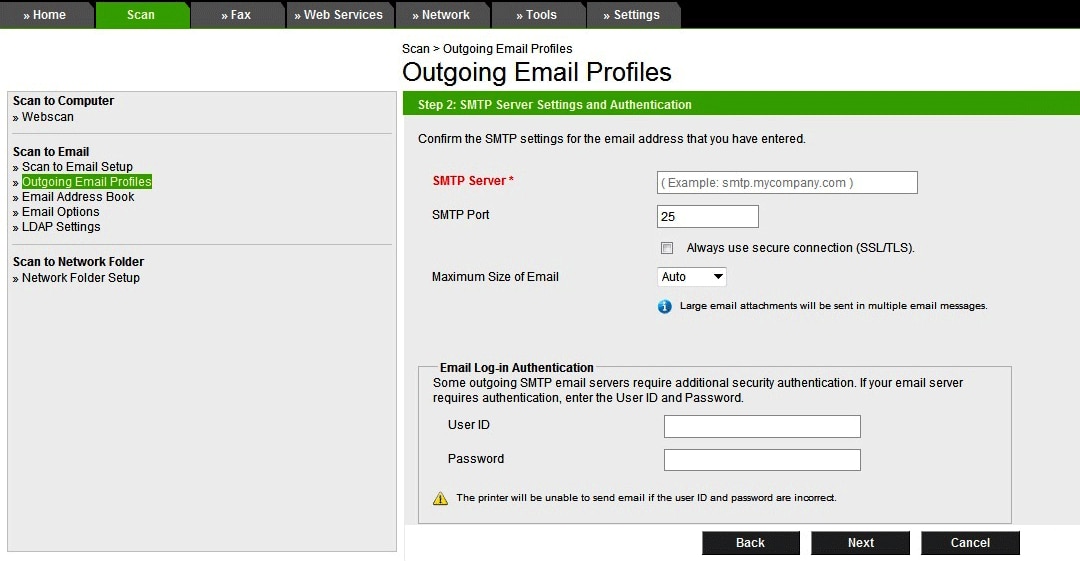Open the Webscan link
The height and width of the screenshot is (561, 1080).
(48, 117)
